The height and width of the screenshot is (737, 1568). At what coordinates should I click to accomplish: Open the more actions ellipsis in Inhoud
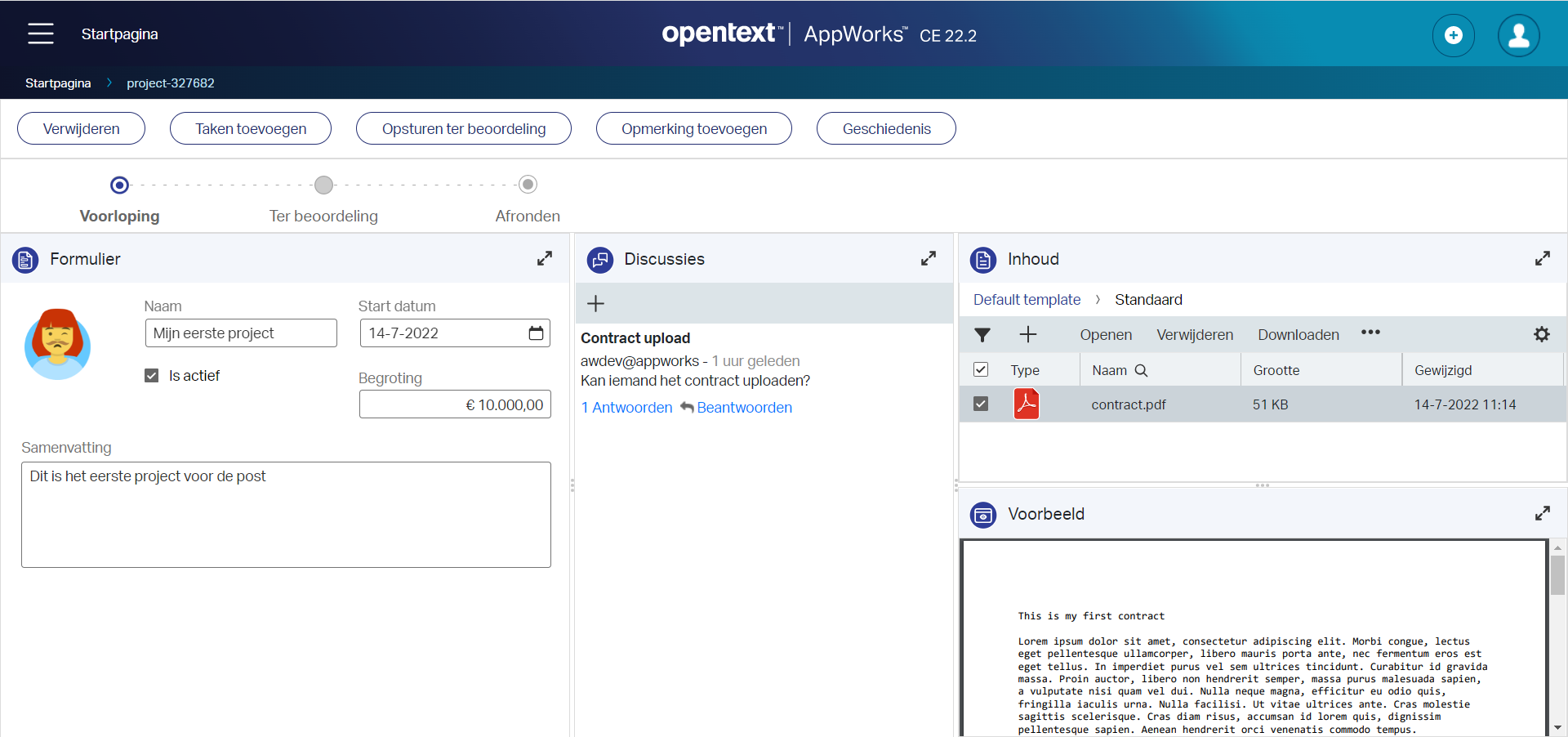1370,333
